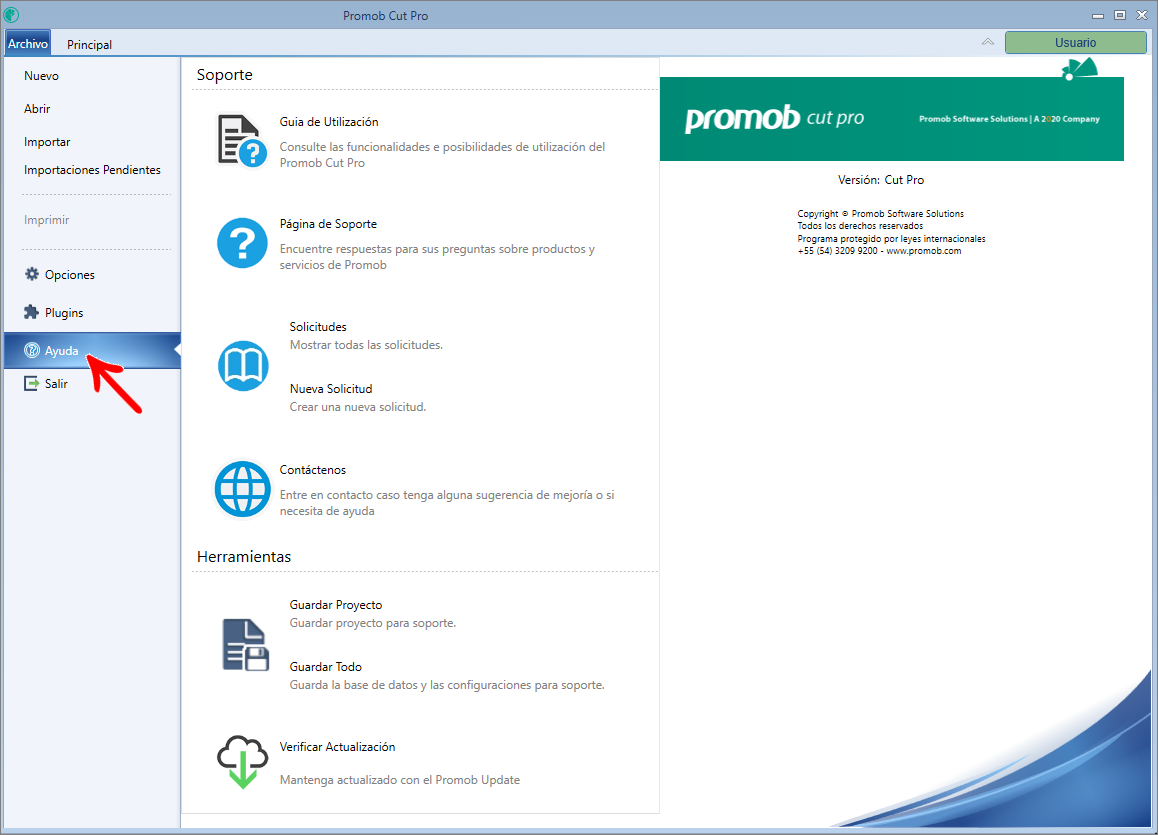
Task: Open the Contáctenos link
Action: (312, 470)
